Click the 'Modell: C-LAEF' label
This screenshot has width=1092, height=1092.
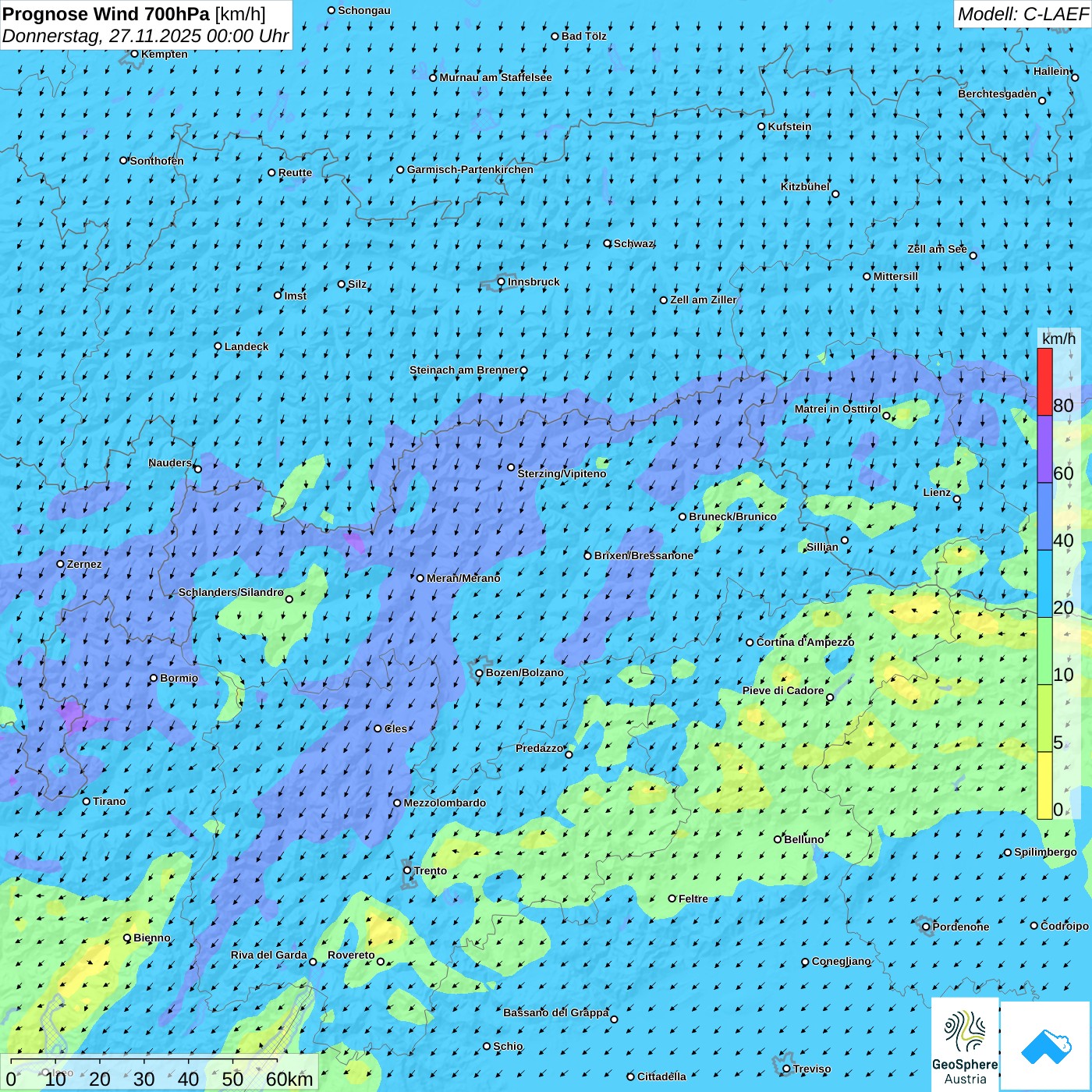point(1023,14)
